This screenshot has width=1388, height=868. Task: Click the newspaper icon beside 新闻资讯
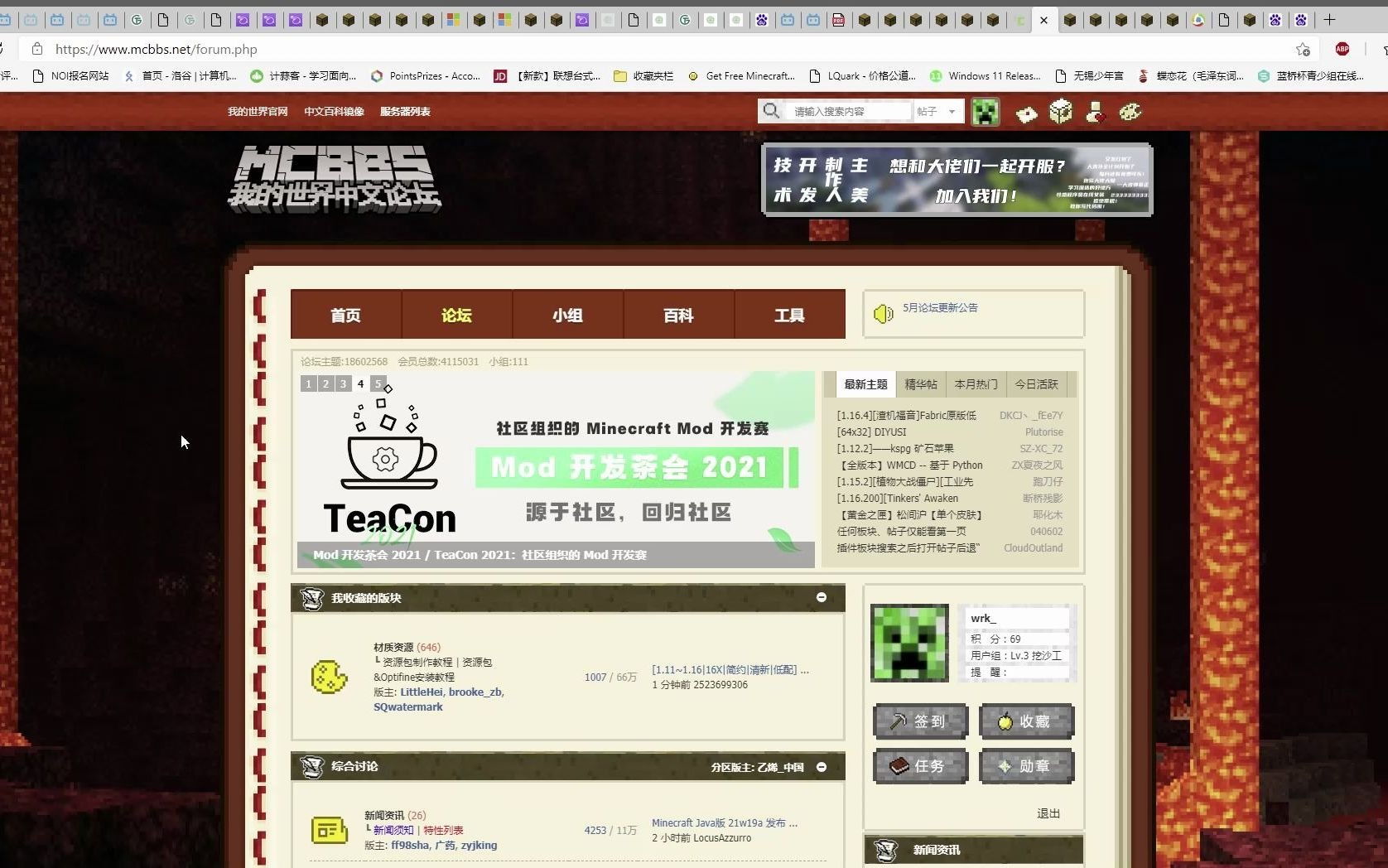(328, 831)
